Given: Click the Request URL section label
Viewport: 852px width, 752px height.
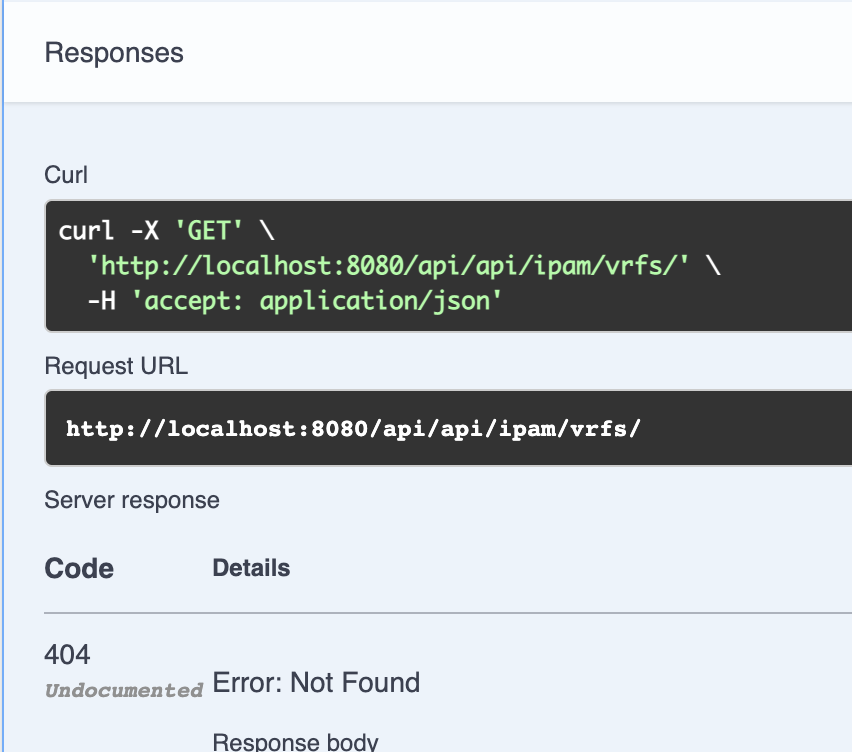Looking at the screenshot, I should click(x=115, y=366).
